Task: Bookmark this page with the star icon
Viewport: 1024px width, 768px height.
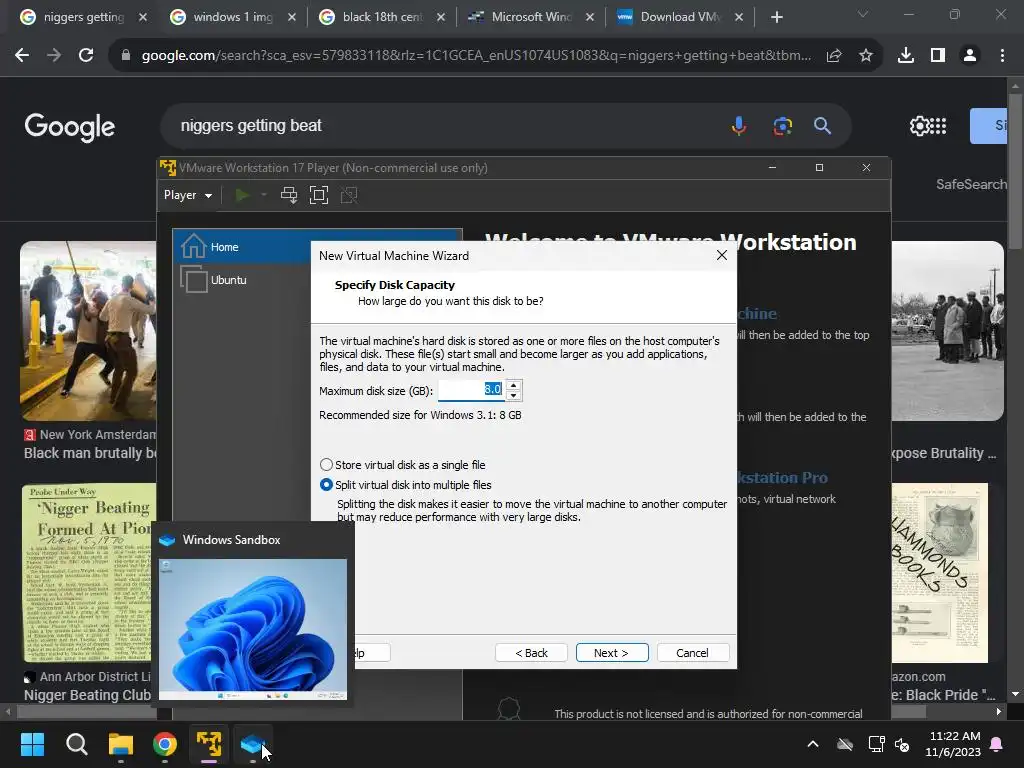Action: click(x=866, y=56)
